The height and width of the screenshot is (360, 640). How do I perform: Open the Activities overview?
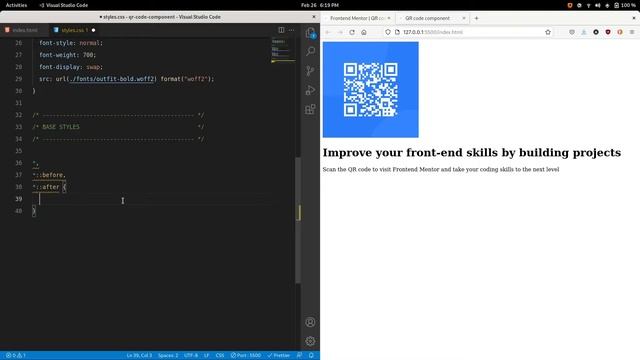point(16,5)
